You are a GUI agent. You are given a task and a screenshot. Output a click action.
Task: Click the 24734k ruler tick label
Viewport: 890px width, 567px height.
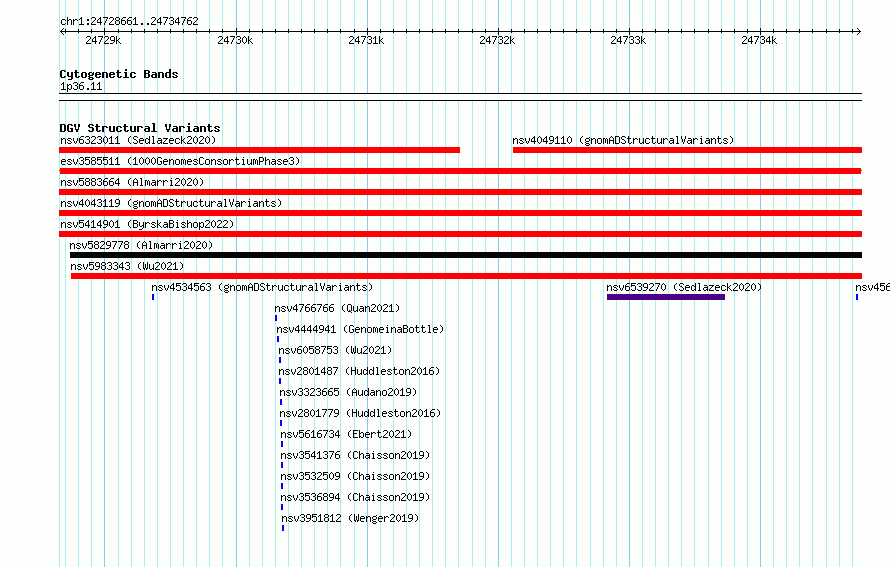(759, 40)
